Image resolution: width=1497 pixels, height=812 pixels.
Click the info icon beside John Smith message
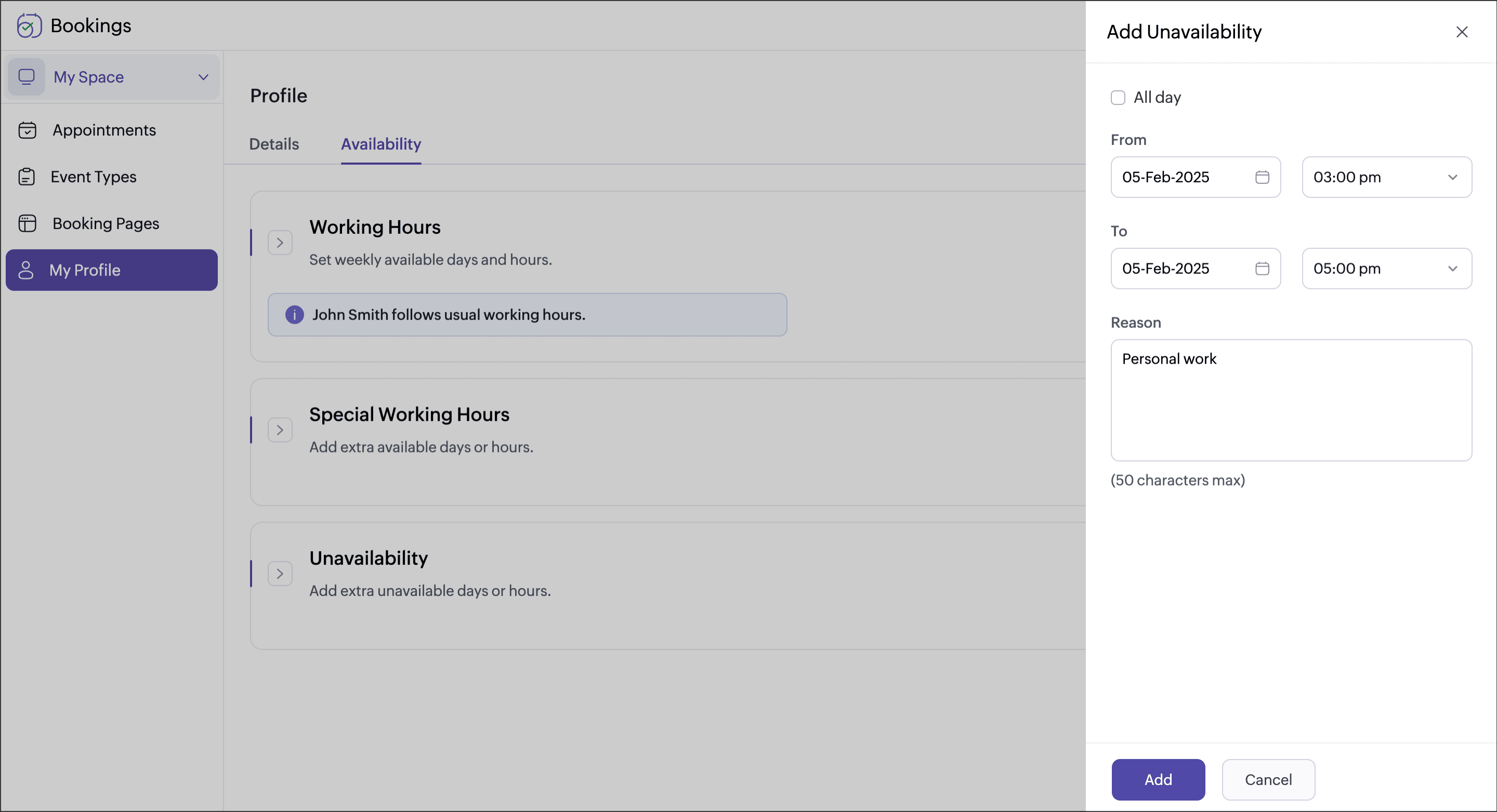[295, 315]
